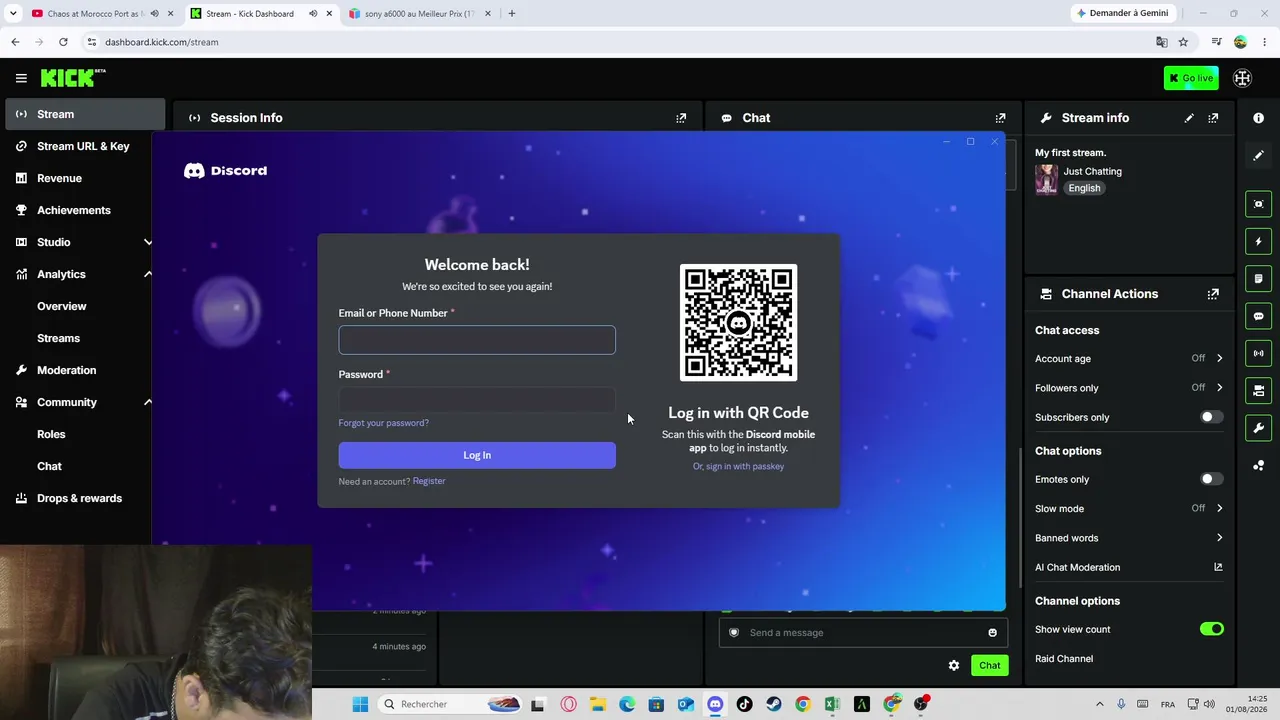Toggle the lightning bolt widget in right rail

[x=1258, y=241]
